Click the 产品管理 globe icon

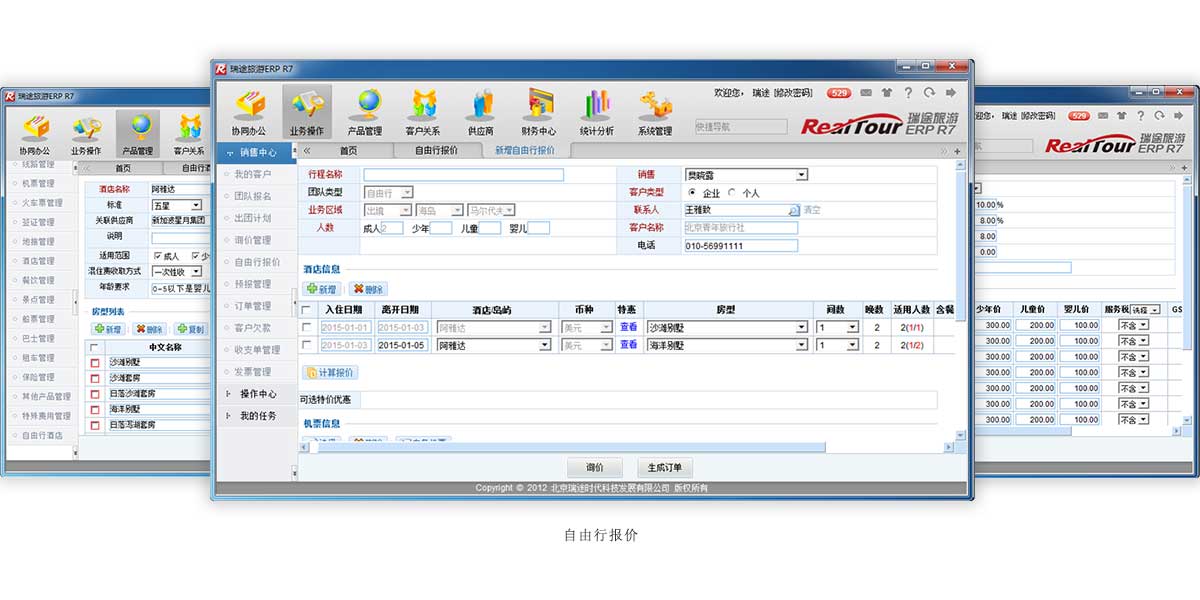364,108
